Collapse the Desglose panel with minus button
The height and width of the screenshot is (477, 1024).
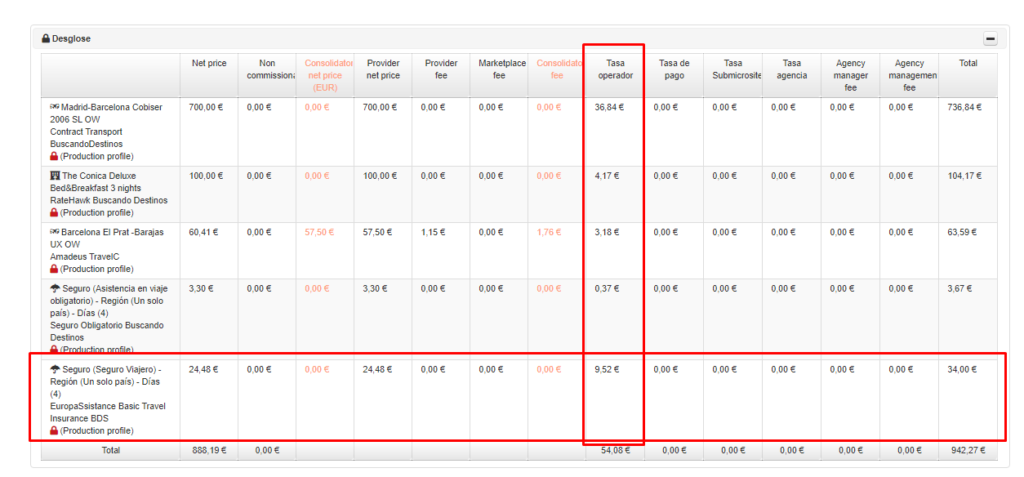coord(990,39)
